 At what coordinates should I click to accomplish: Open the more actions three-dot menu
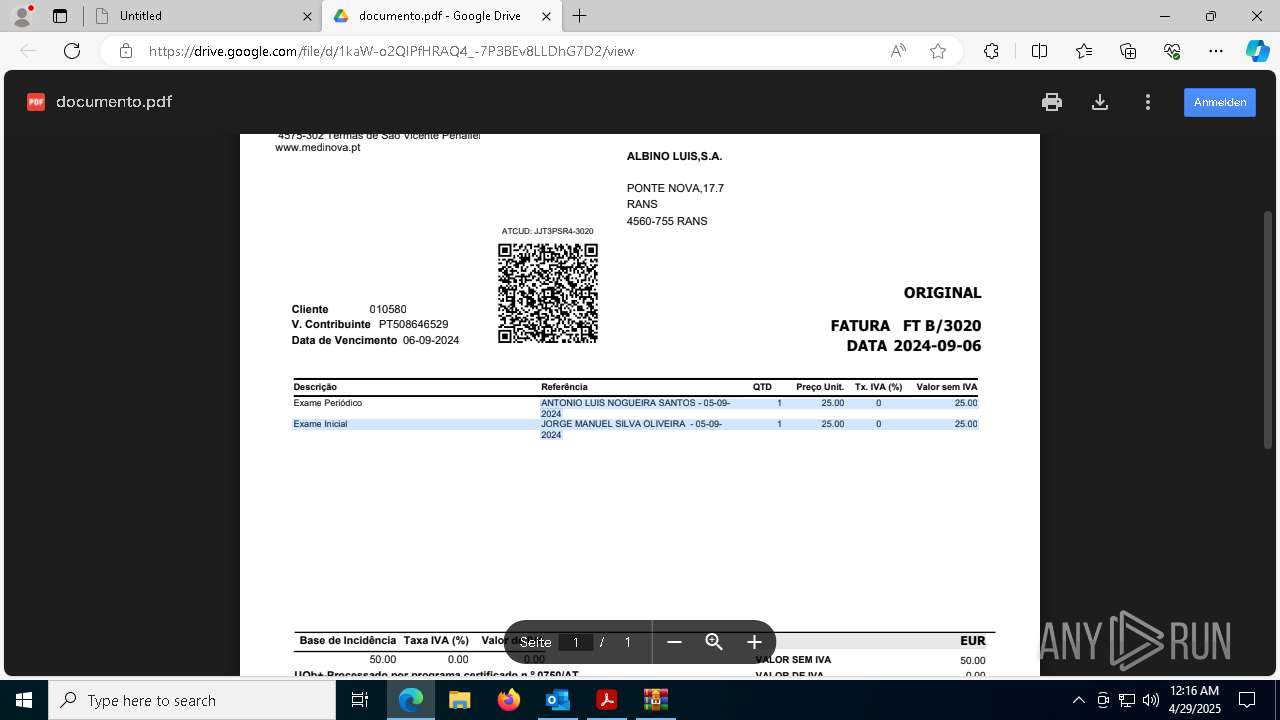[1148, 102]
